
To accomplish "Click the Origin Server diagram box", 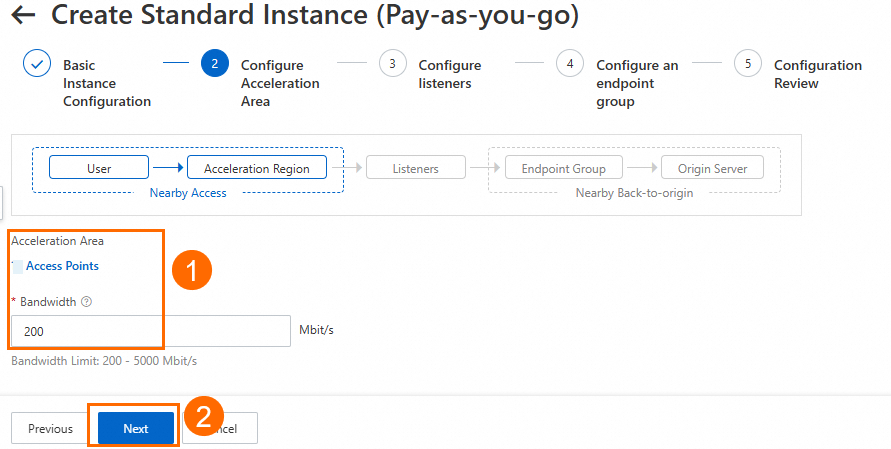I will click(x=712, y=169).
